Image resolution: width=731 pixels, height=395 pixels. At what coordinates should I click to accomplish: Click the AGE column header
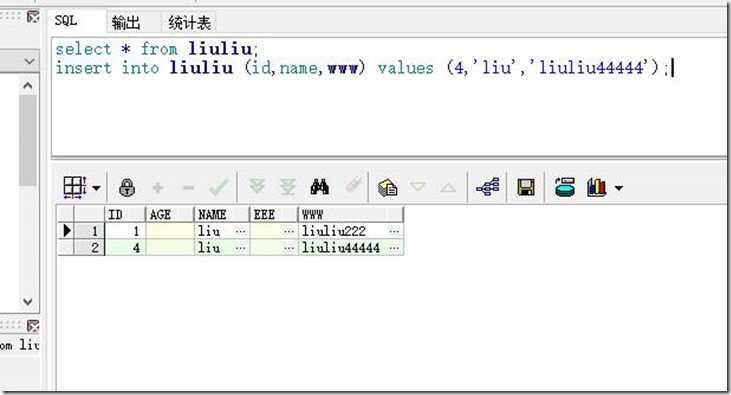click(169, 215)
